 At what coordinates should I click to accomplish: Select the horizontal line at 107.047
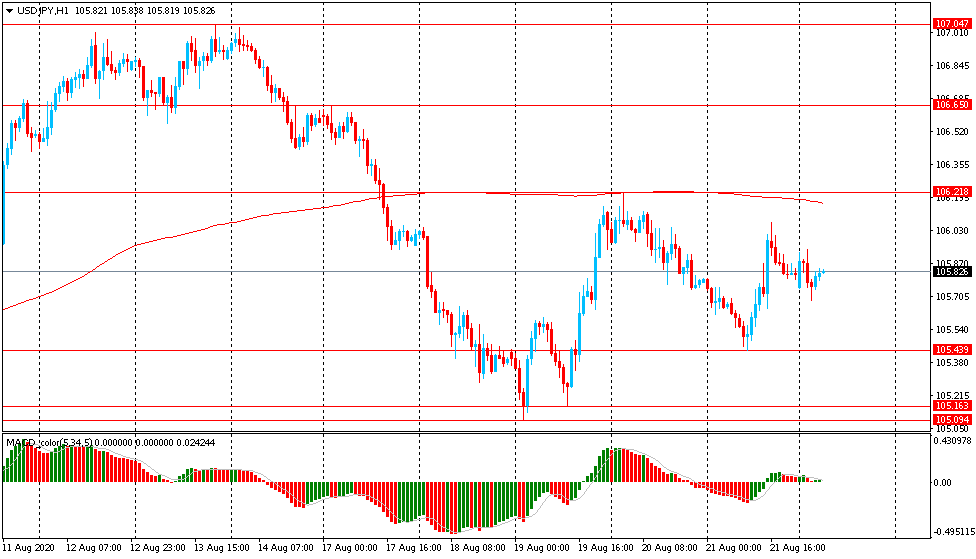467,25
